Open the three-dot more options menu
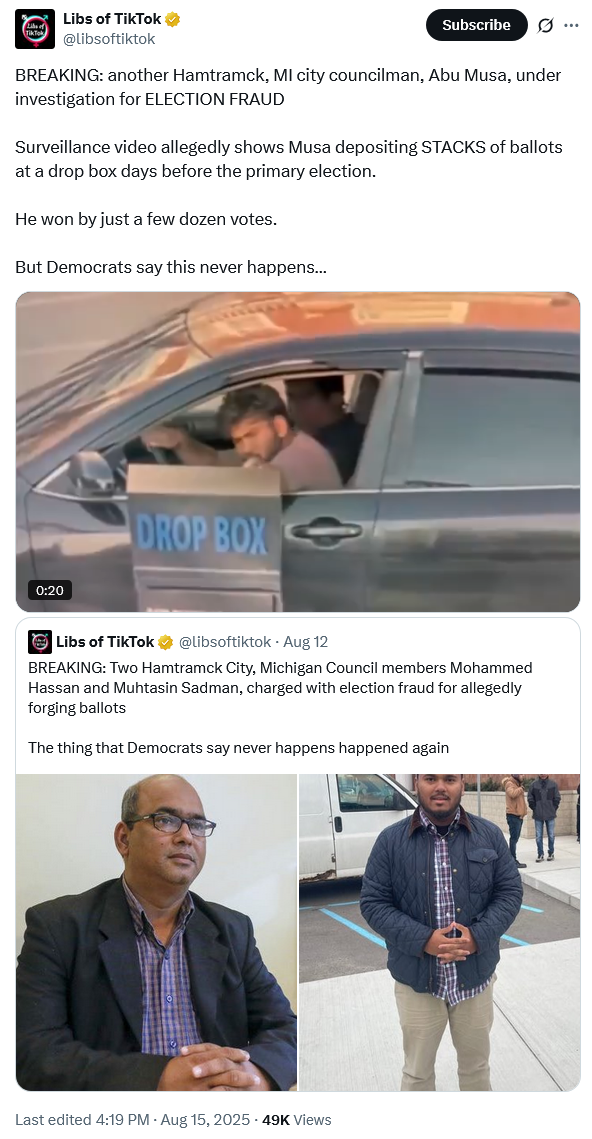Screen dimensions: 592x1139 point(572,25)
